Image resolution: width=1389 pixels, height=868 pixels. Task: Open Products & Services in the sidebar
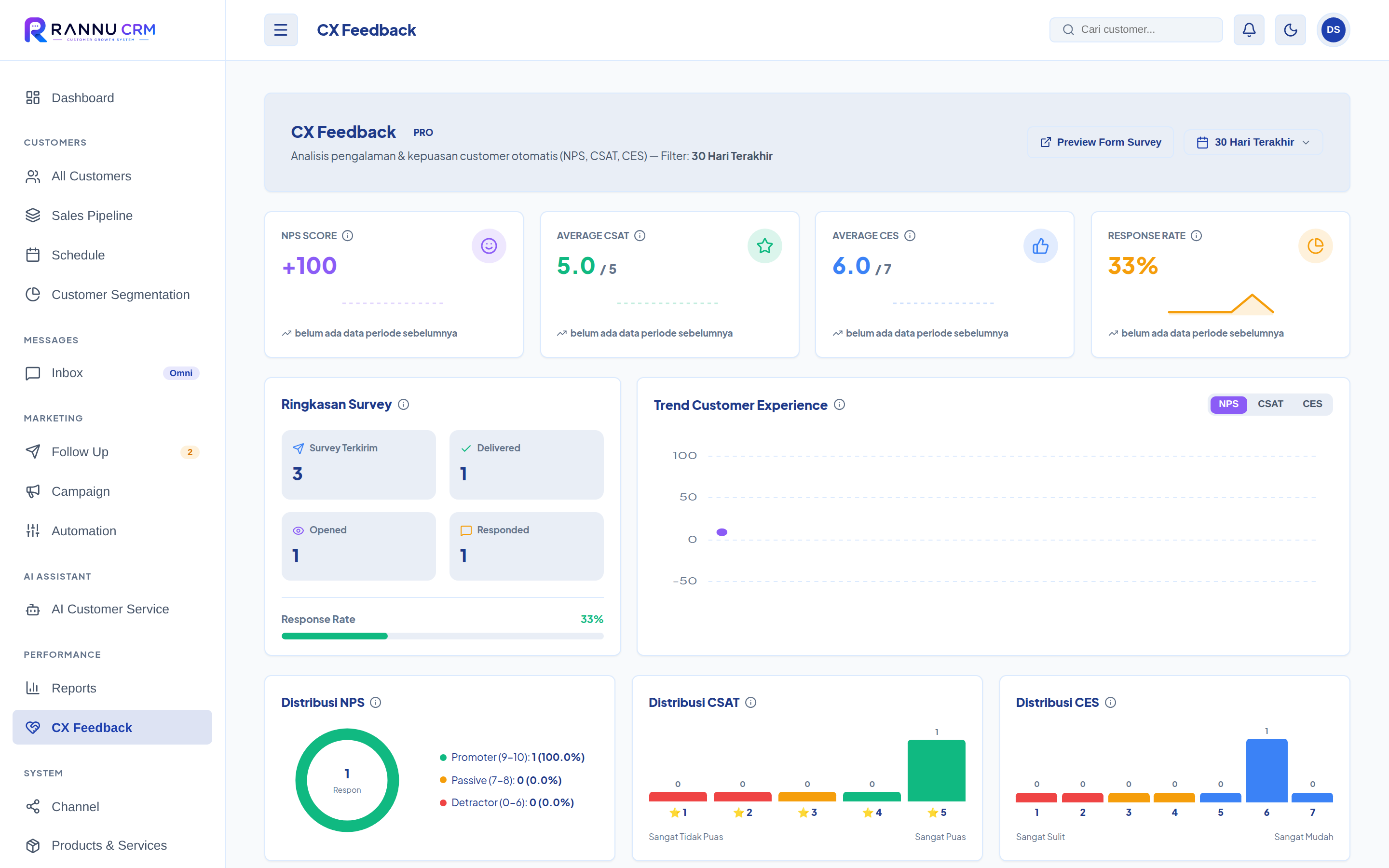[112, 846]
